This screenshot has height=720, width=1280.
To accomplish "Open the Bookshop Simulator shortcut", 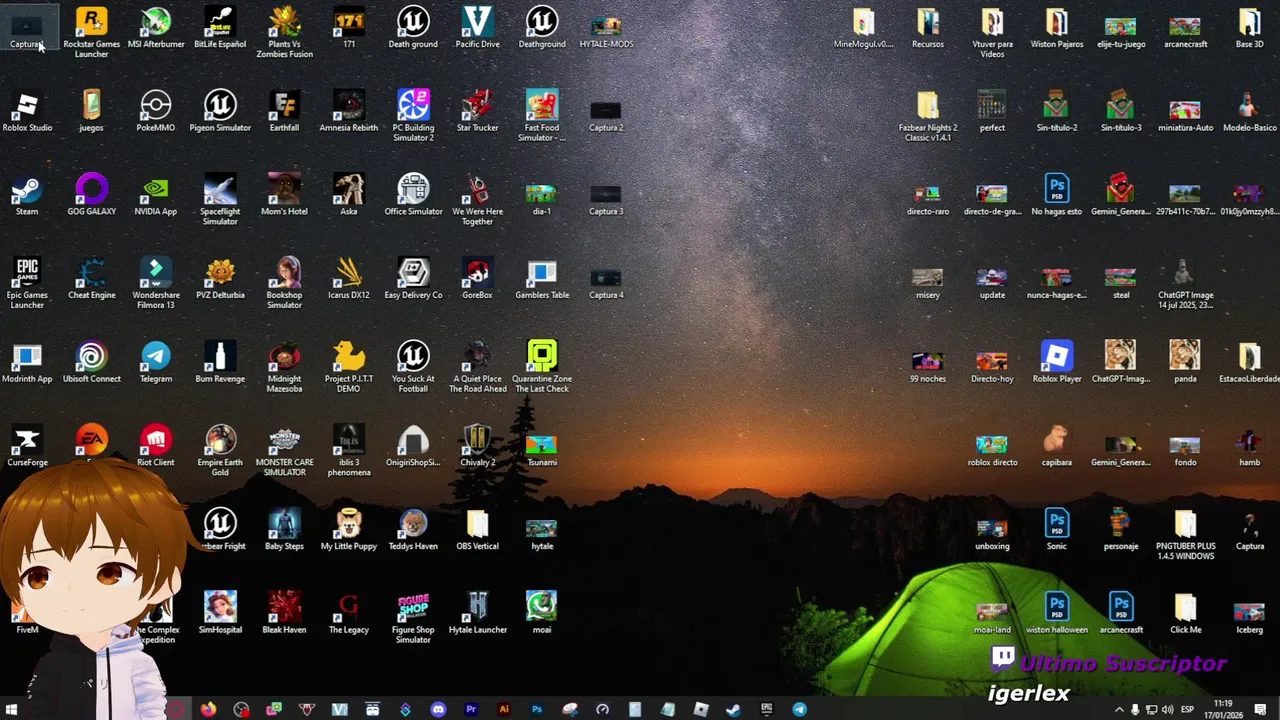I will click(x=285, y=283).
